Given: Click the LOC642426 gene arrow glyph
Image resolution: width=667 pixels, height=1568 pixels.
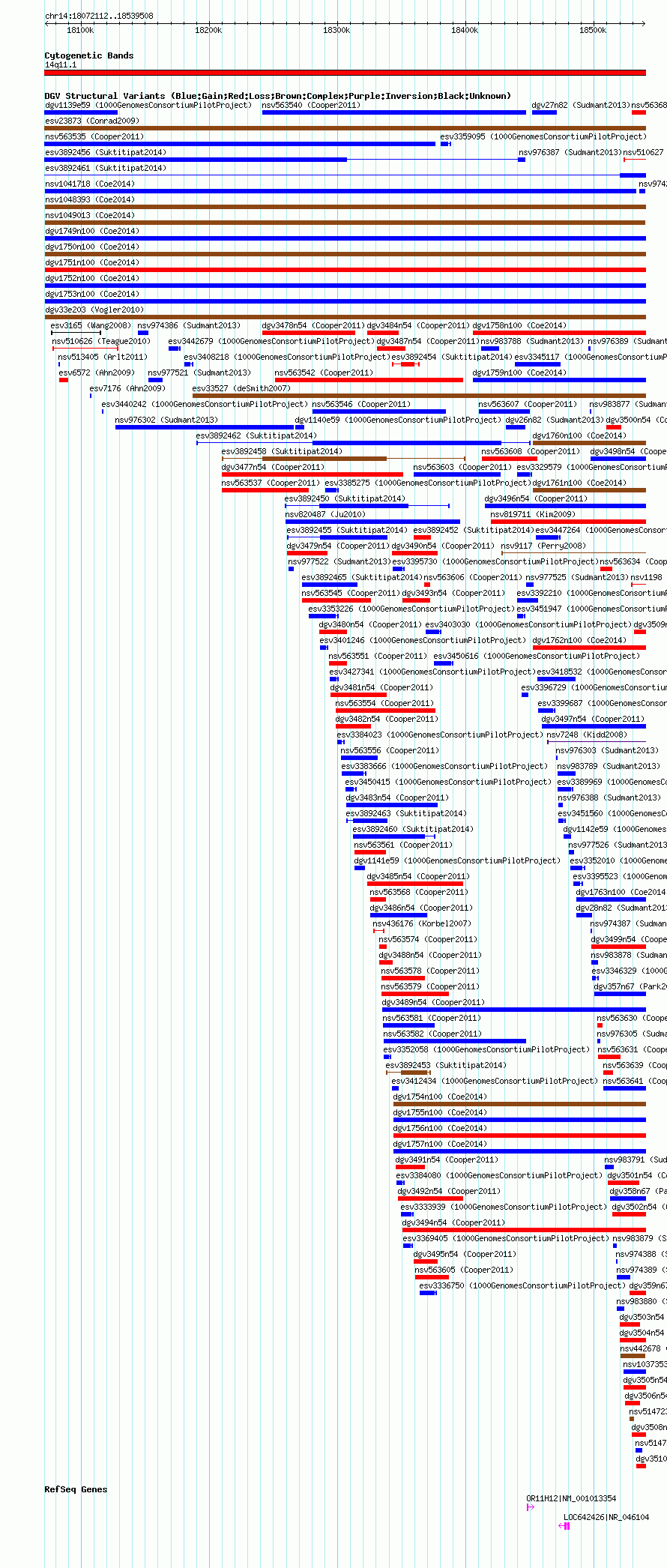Looking at the screenshot, I should pos(564,1525).
